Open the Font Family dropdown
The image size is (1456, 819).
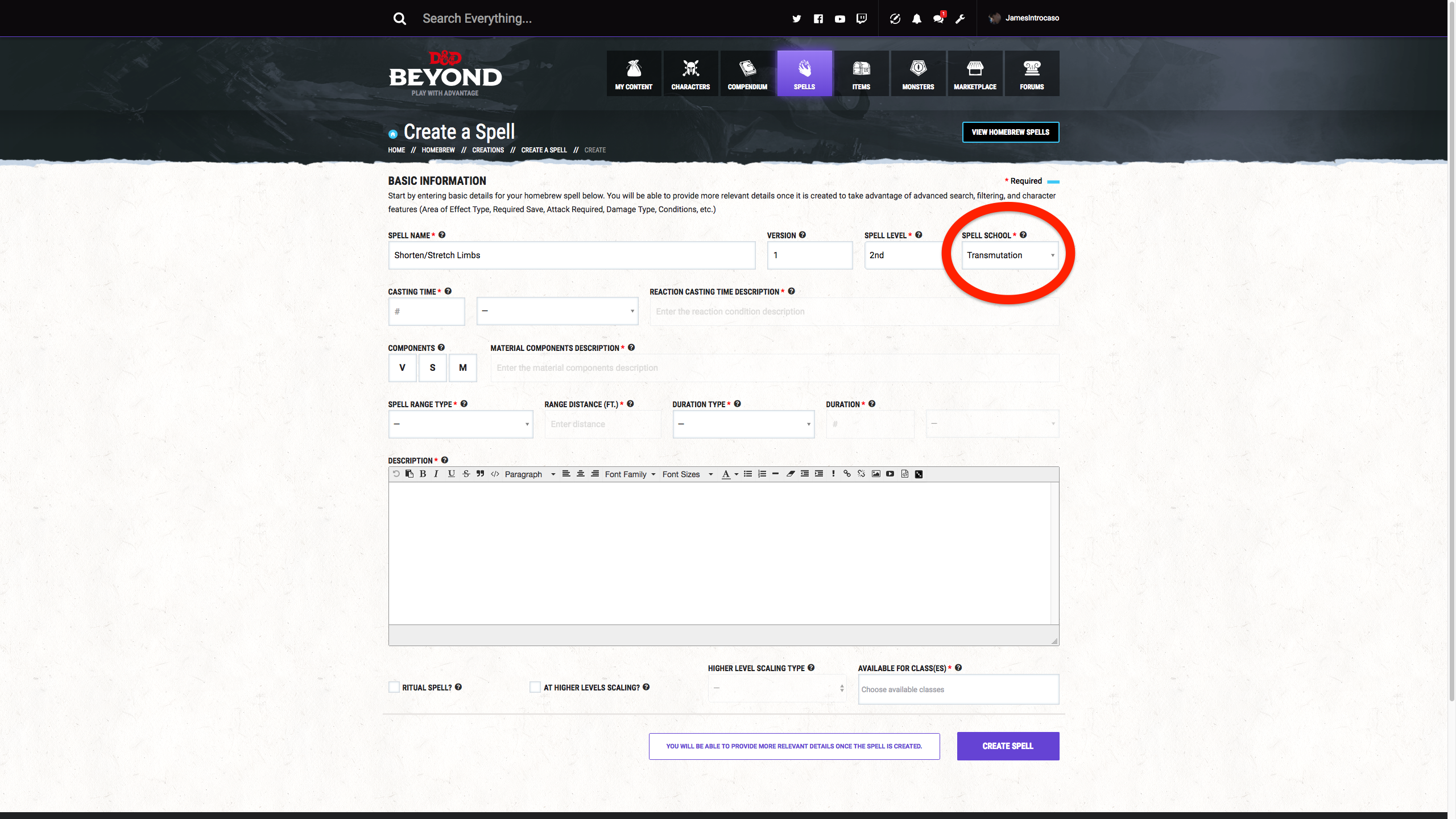pyautogui.click(x=630, y=474)
